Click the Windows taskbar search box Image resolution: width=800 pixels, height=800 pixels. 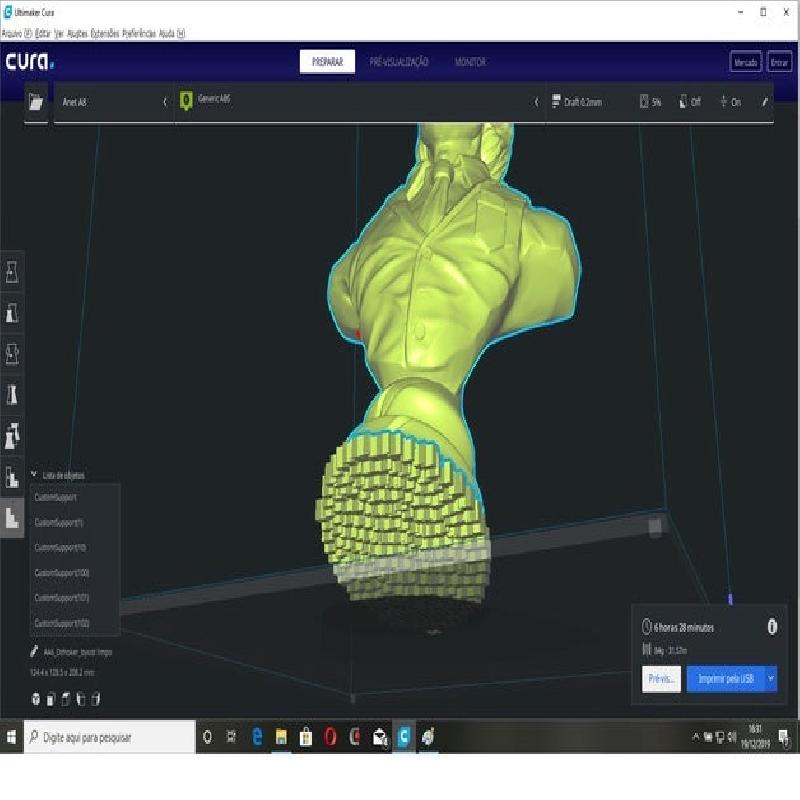point(110,737)
